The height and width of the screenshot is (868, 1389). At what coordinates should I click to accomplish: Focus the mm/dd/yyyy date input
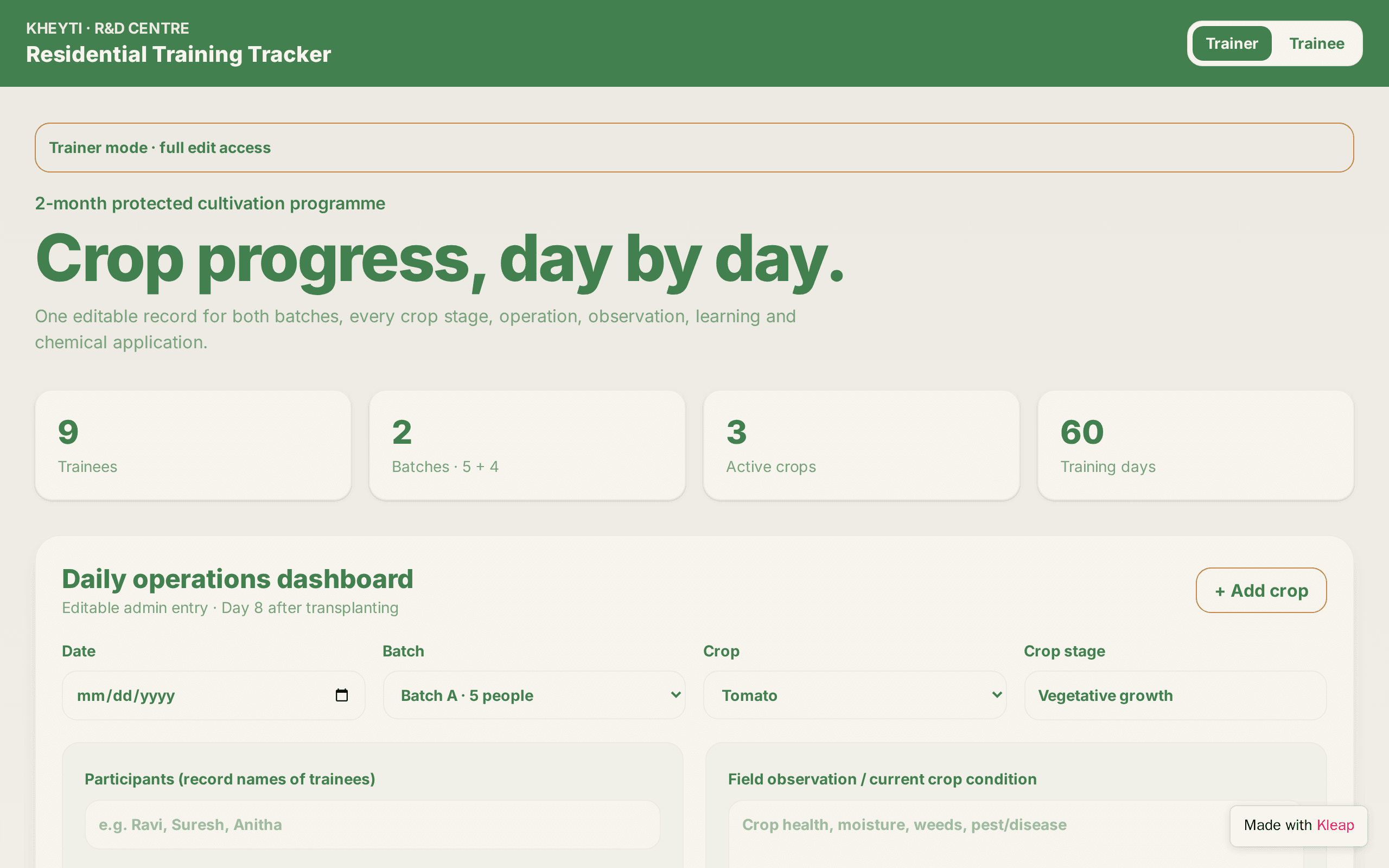coord(214,695)
